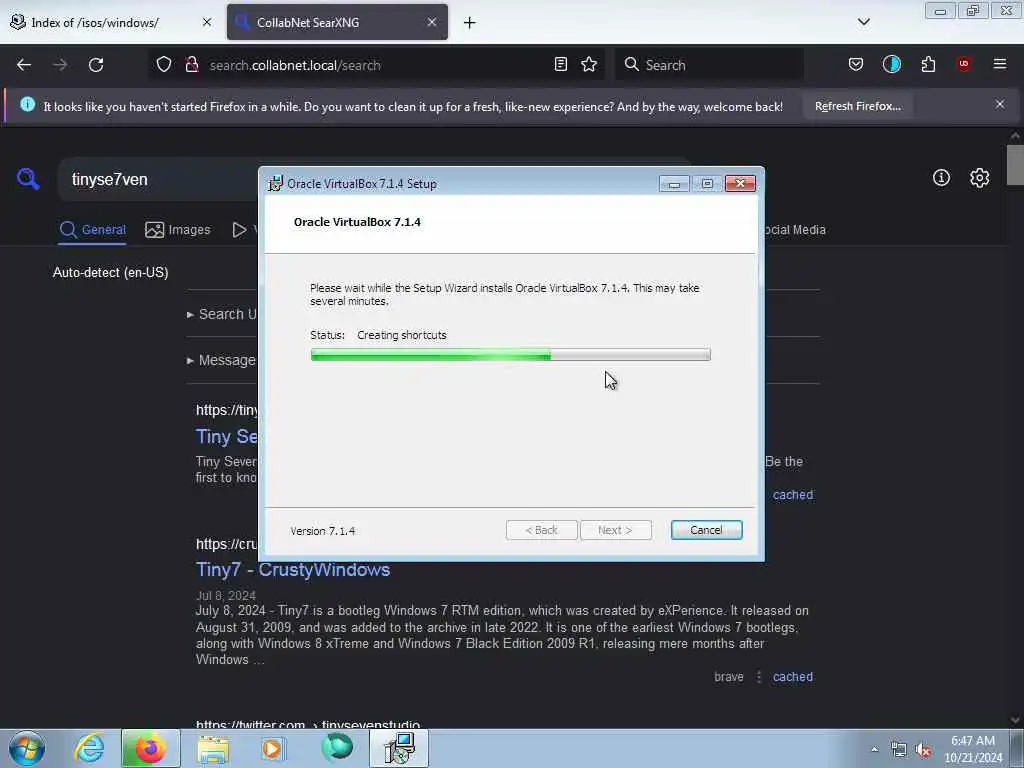
Task: Minimize the VirtualBox Setup dialog
Action: (x=674, y=184)
